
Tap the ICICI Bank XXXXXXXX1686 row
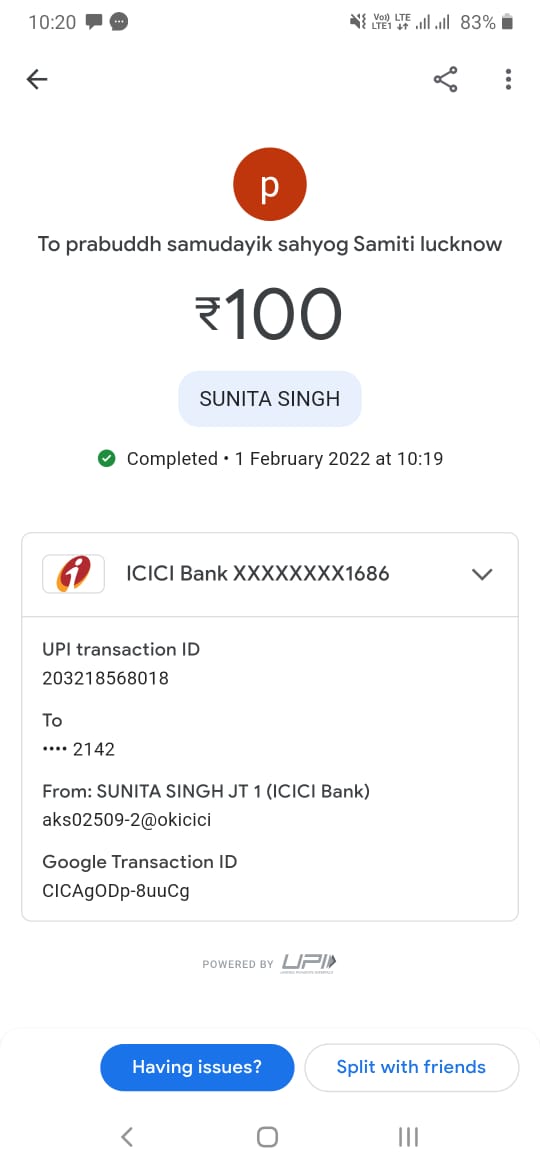coord(270,574)
